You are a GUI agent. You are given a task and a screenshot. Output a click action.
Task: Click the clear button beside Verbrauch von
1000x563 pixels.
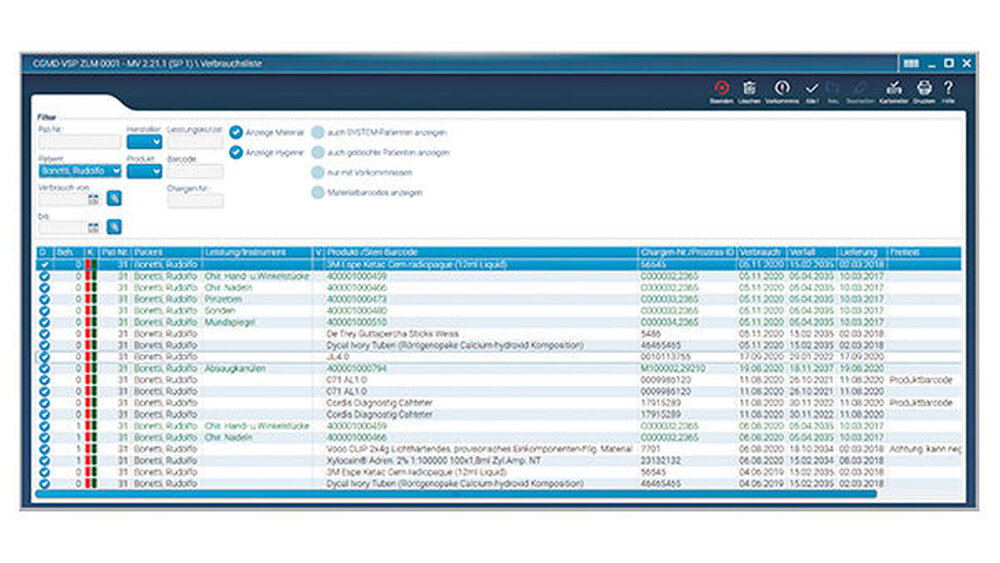point(114,200)
